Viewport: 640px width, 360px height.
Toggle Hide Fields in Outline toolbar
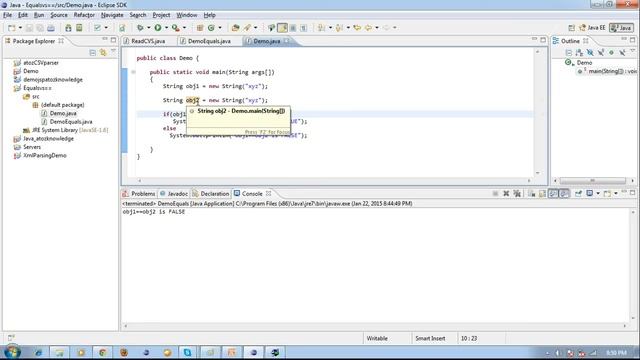(x=590, y=53)
